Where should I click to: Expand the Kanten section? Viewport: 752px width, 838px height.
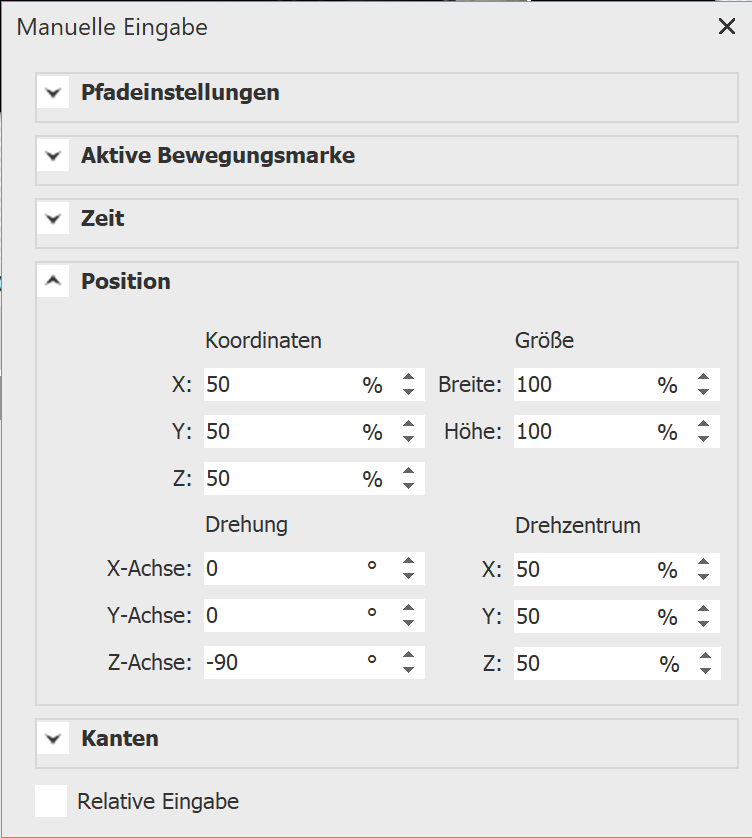(x=53, y=740)
